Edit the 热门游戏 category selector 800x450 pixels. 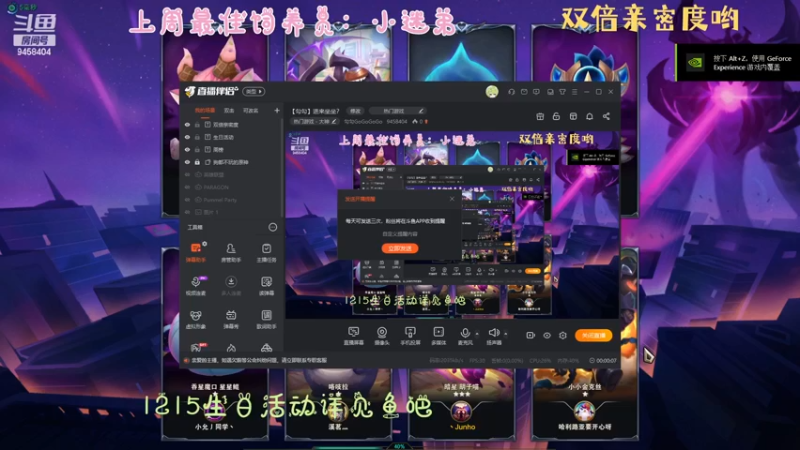[x=397, y=111]
